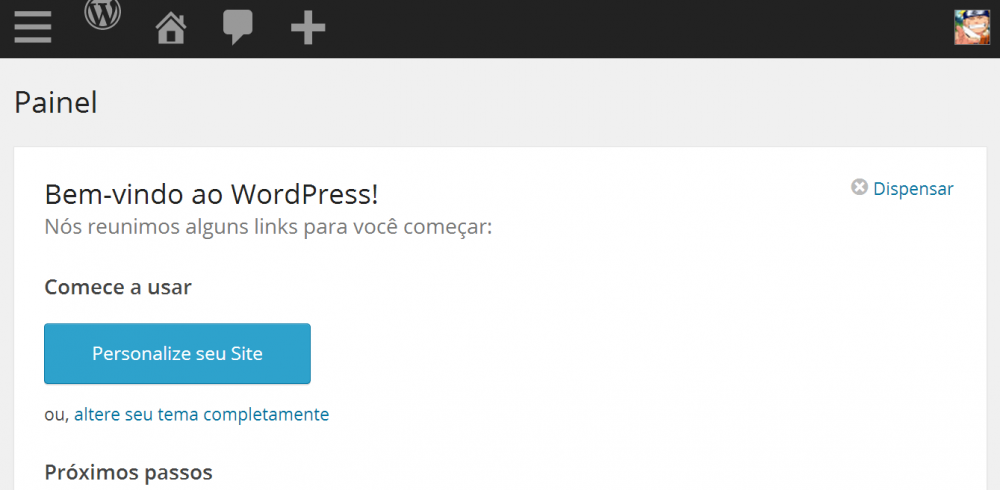Viewport: 1000px width, 490px height.
Task: Expand the New content dropdown from plus
Action: [308, 28]
